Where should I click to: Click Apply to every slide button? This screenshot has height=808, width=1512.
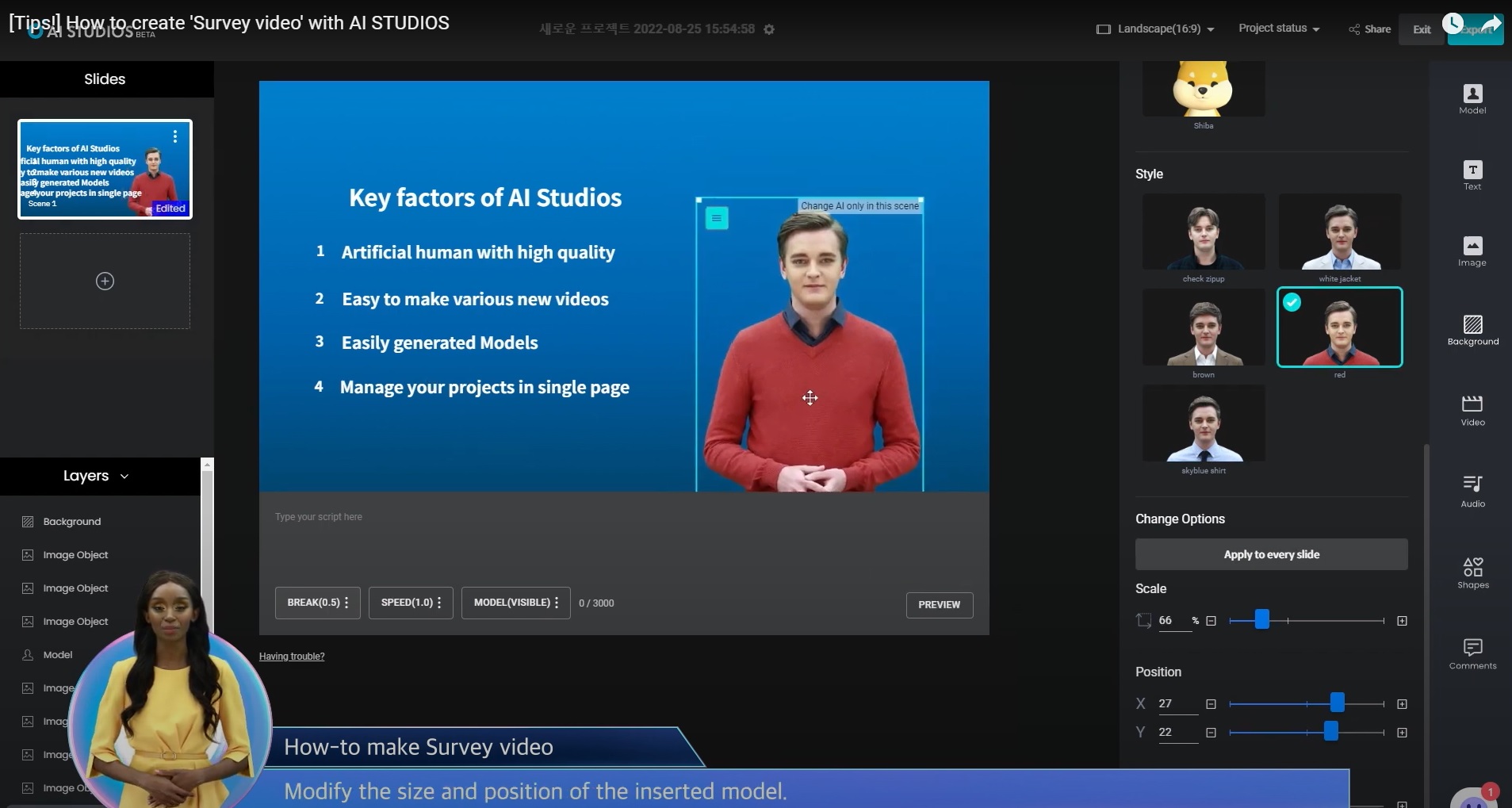point(1271,554)
